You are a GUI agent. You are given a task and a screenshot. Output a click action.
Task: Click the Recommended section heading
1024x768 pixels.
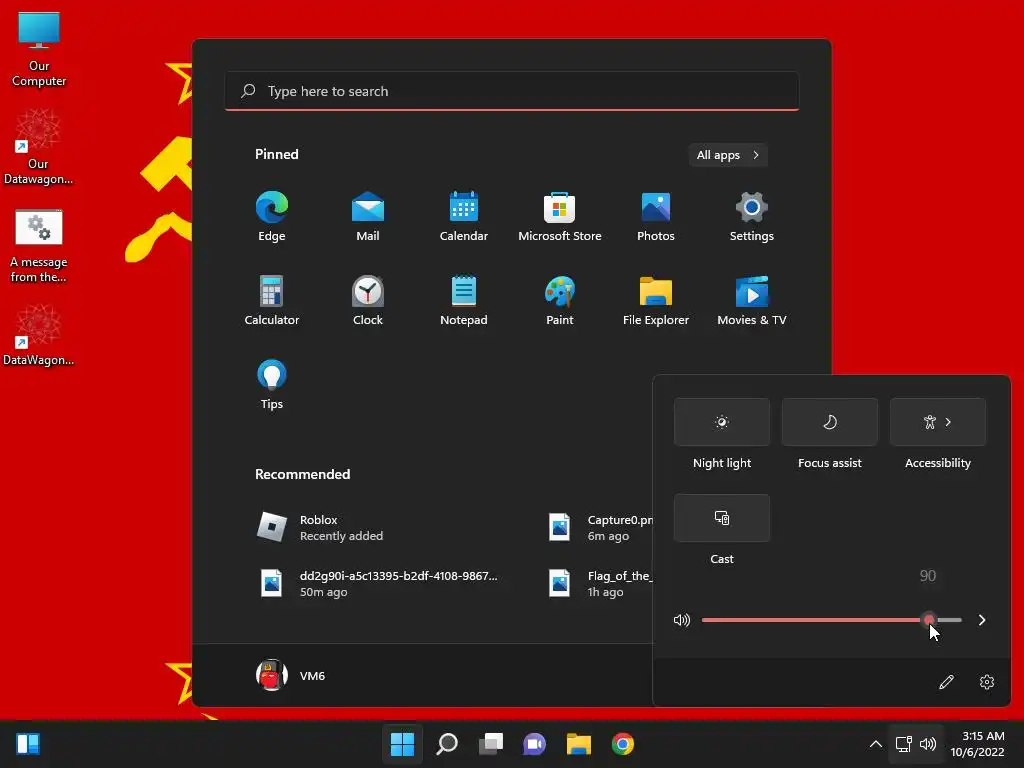302,474
